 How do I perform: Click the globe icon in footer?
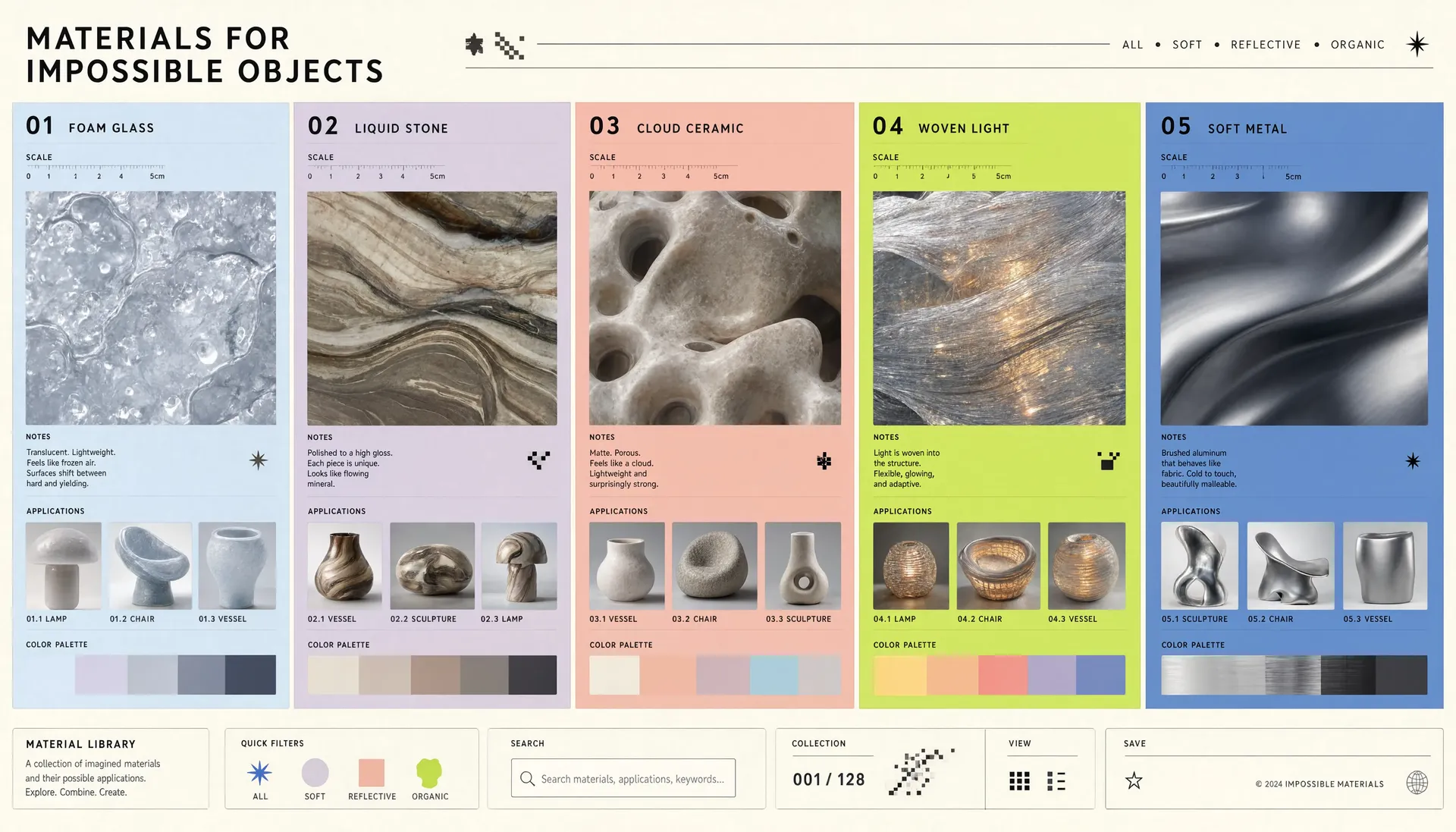click(x=1417, y=782)
